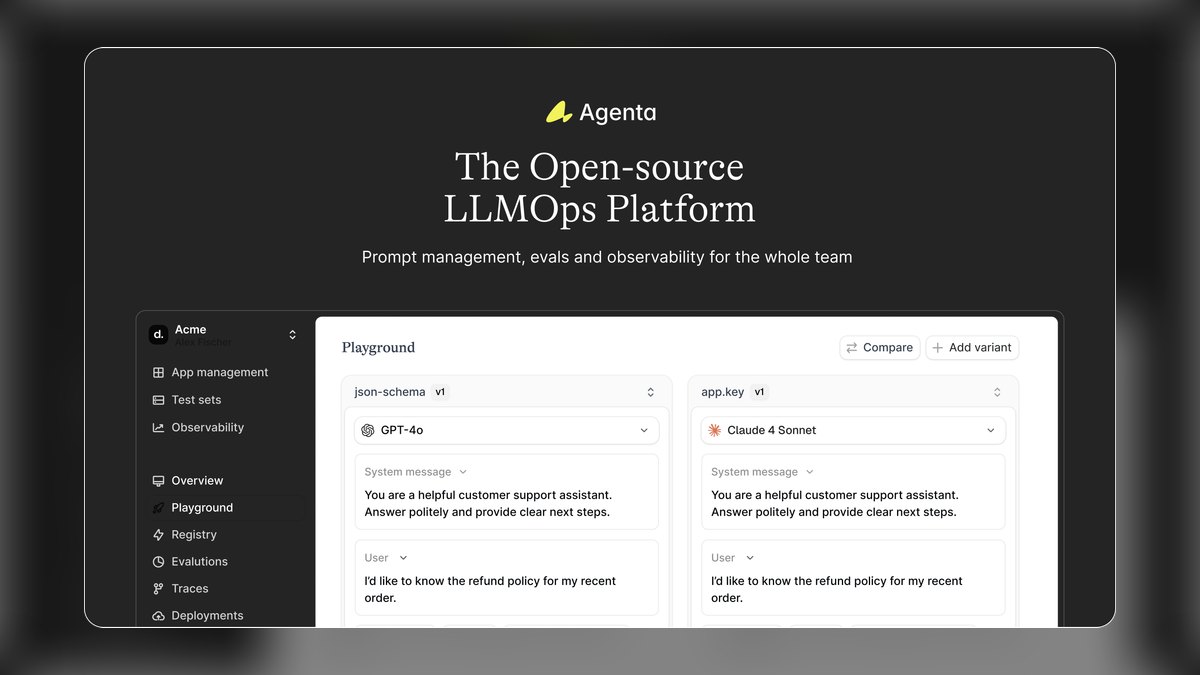Expand System message role in json-schema panel
This screenshot has width=1200, height=675.
tap(415, 472)
